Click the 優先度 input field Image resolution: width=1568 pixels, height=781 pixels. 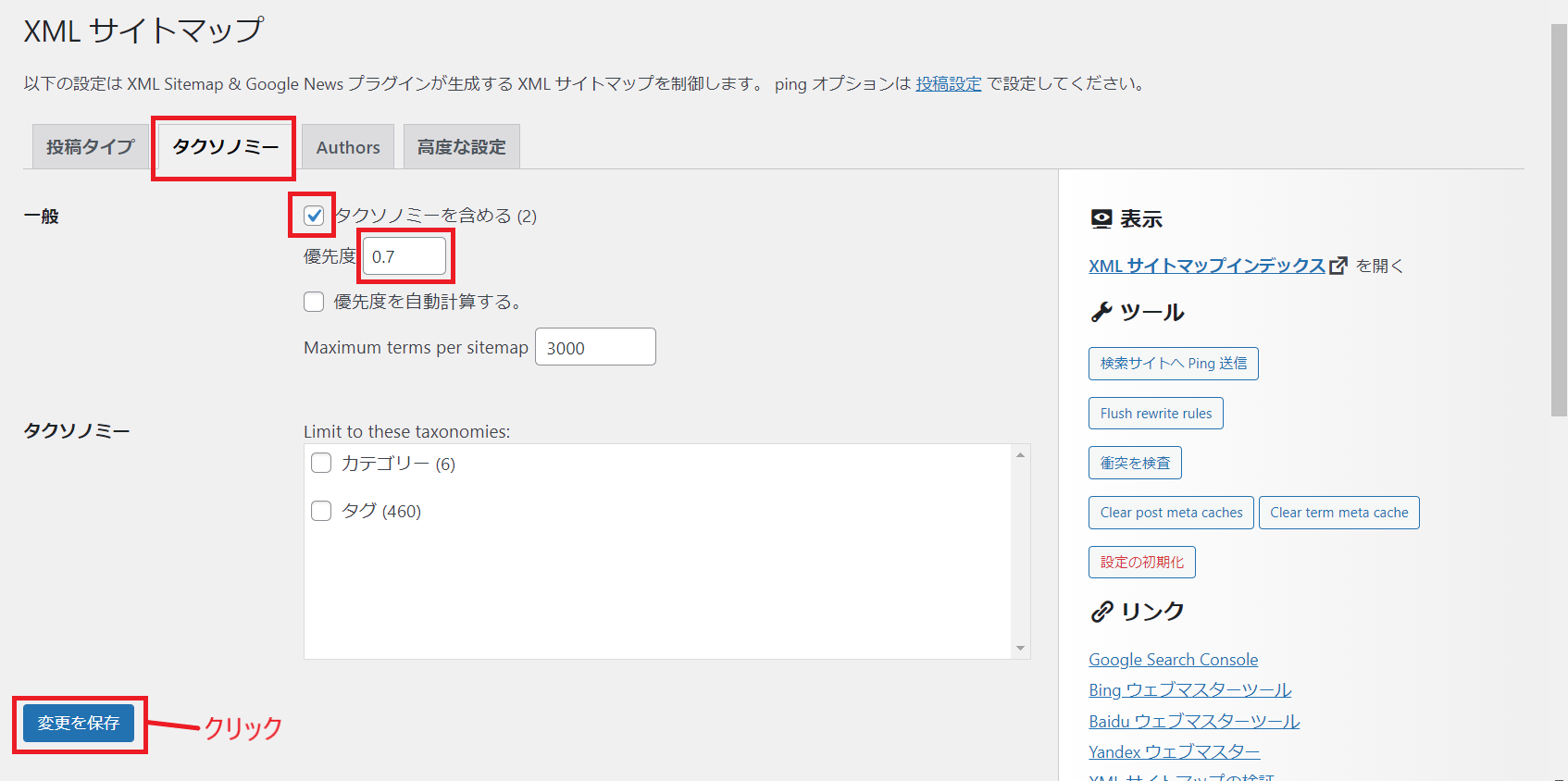tap(404, 256)
